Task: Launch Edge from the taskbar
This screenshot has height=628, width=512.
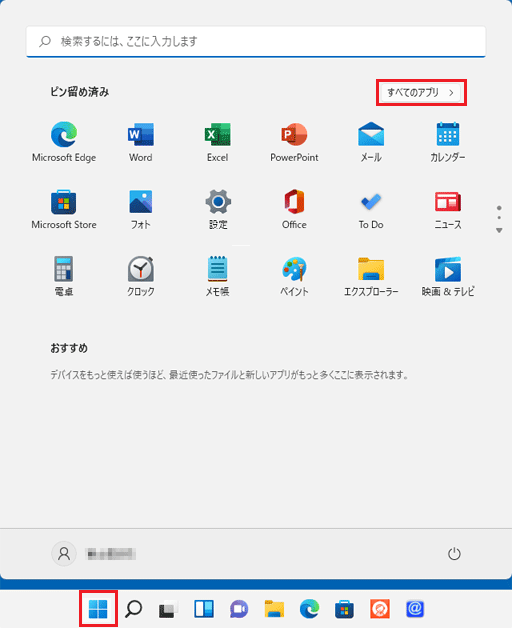Action: pyautogui.click(x=310, y=609)
